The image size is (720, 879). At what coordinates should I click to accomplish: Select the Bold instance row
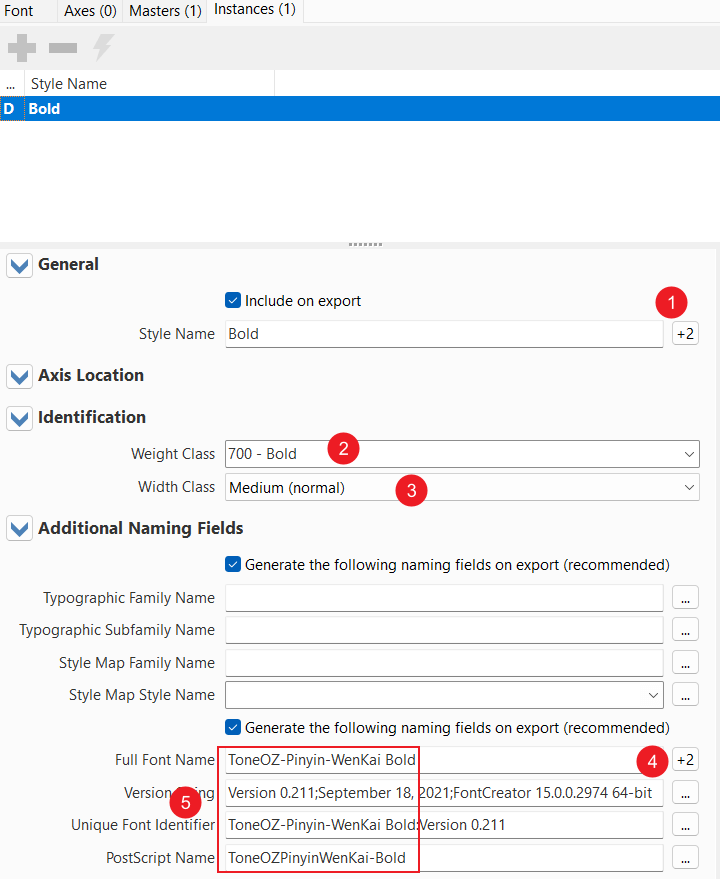[x=360, y=109]
